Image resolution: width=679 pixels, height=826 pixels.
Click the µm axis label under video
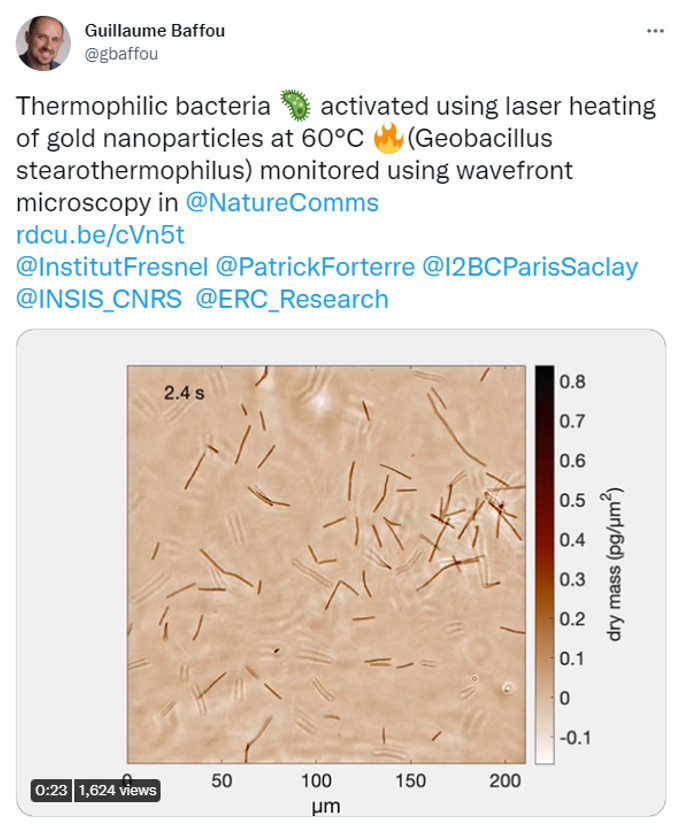pyautogui.click(x=325, y=804)
